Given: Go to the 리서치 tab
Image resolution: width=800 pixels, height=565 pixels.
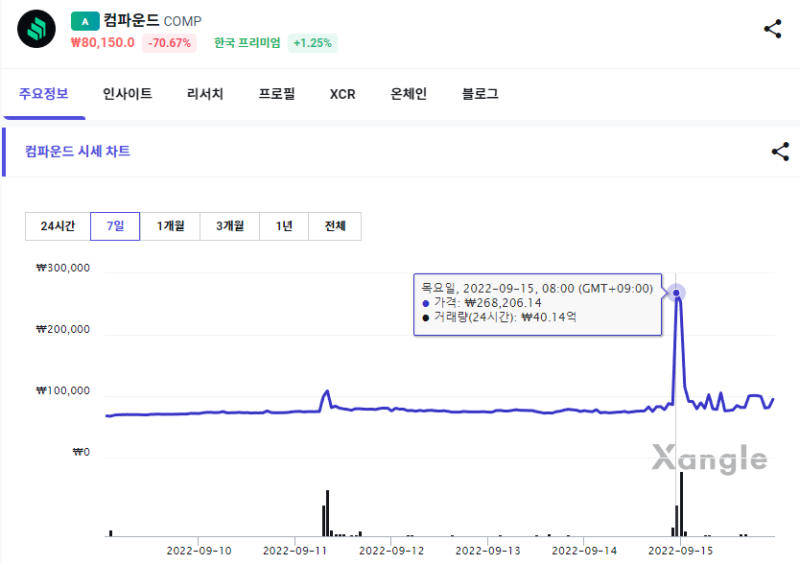Looking at the screenshot, I should tap(205, 94).
